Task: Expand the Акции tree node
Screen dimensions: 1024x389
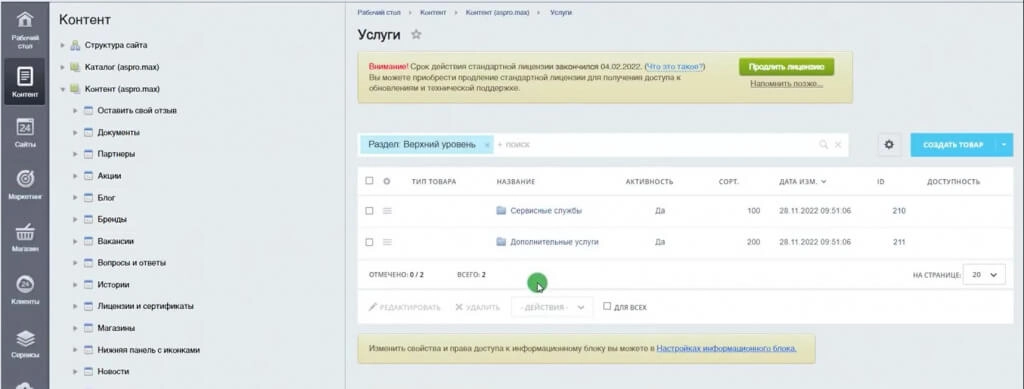Action: tap(75, 176)
